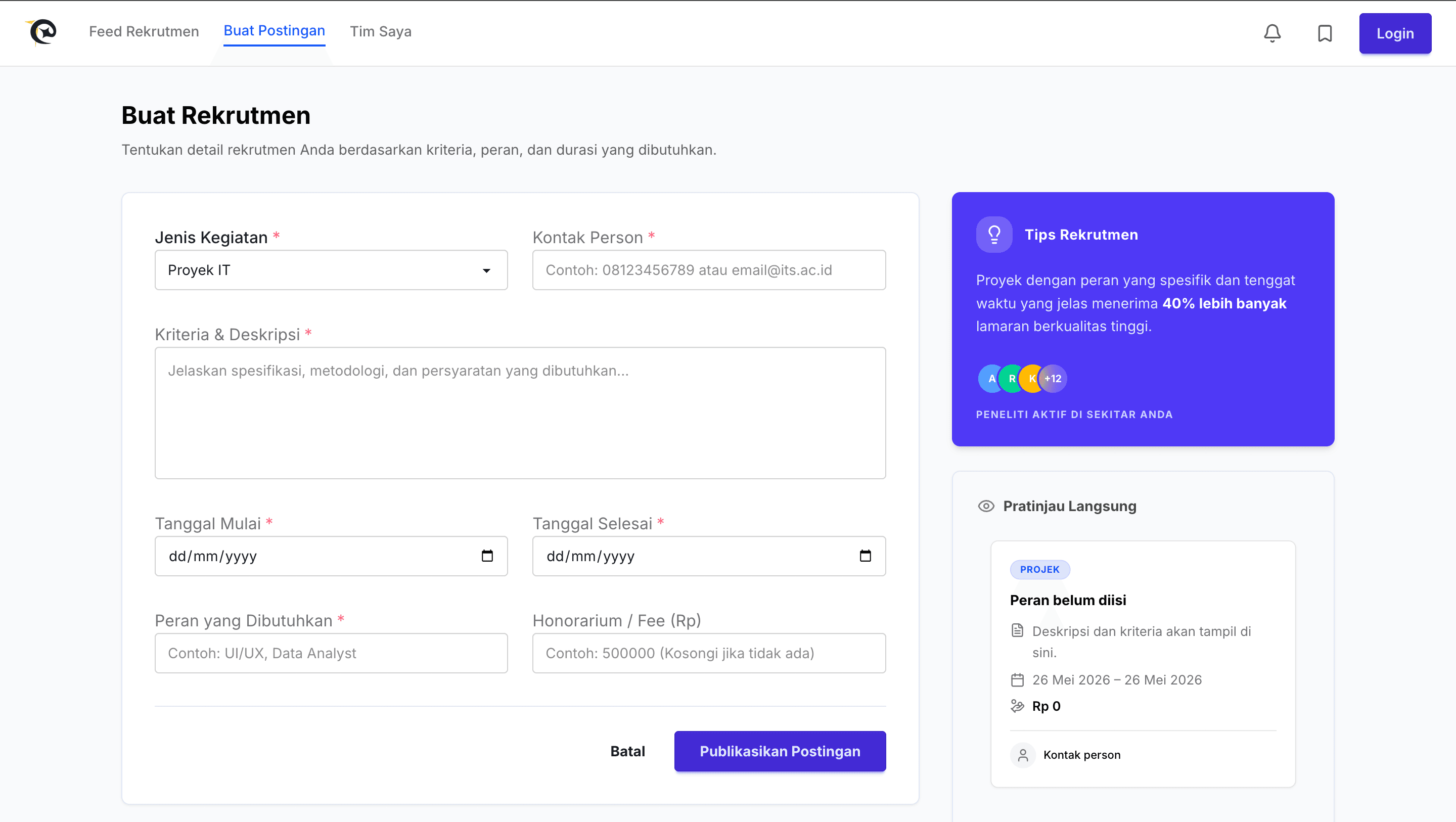Click the 'Peran belum diisi' preview title
The height and width of the screenshot is (822, 1456).
tap(1068, 600)
